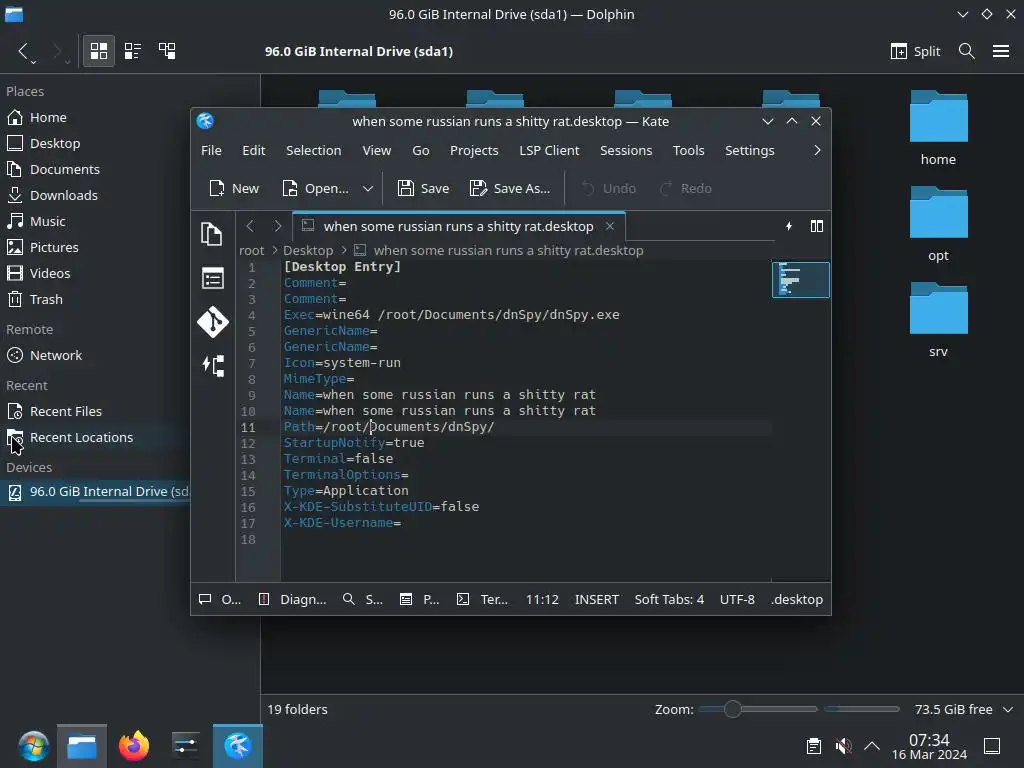
Task: Open the Settings menu in Kate
Action: 750,150
